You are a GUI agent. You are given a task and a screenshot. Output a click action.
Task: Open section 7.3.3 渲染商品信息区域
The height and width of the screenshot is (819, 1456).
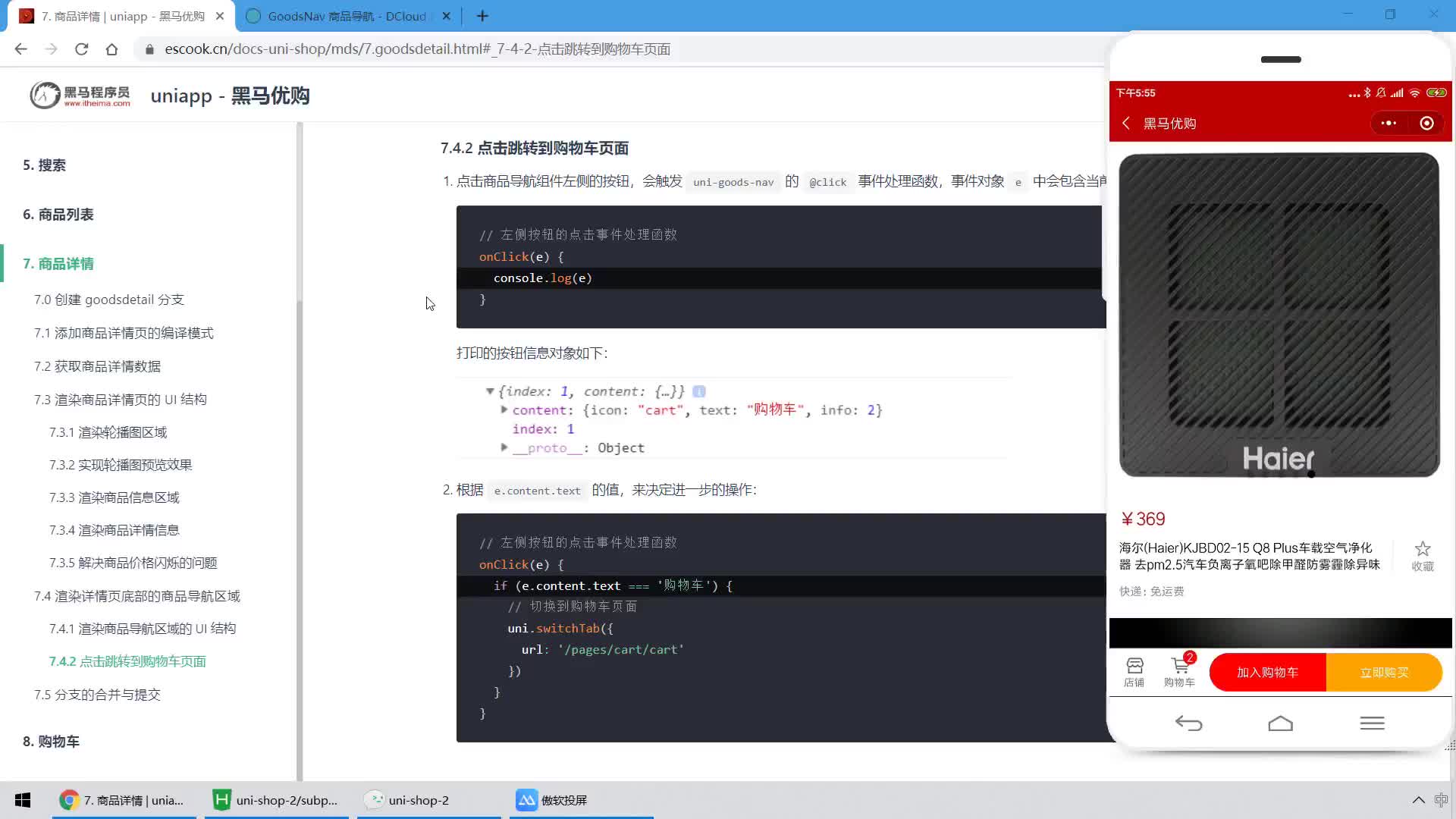click(115, 497)
